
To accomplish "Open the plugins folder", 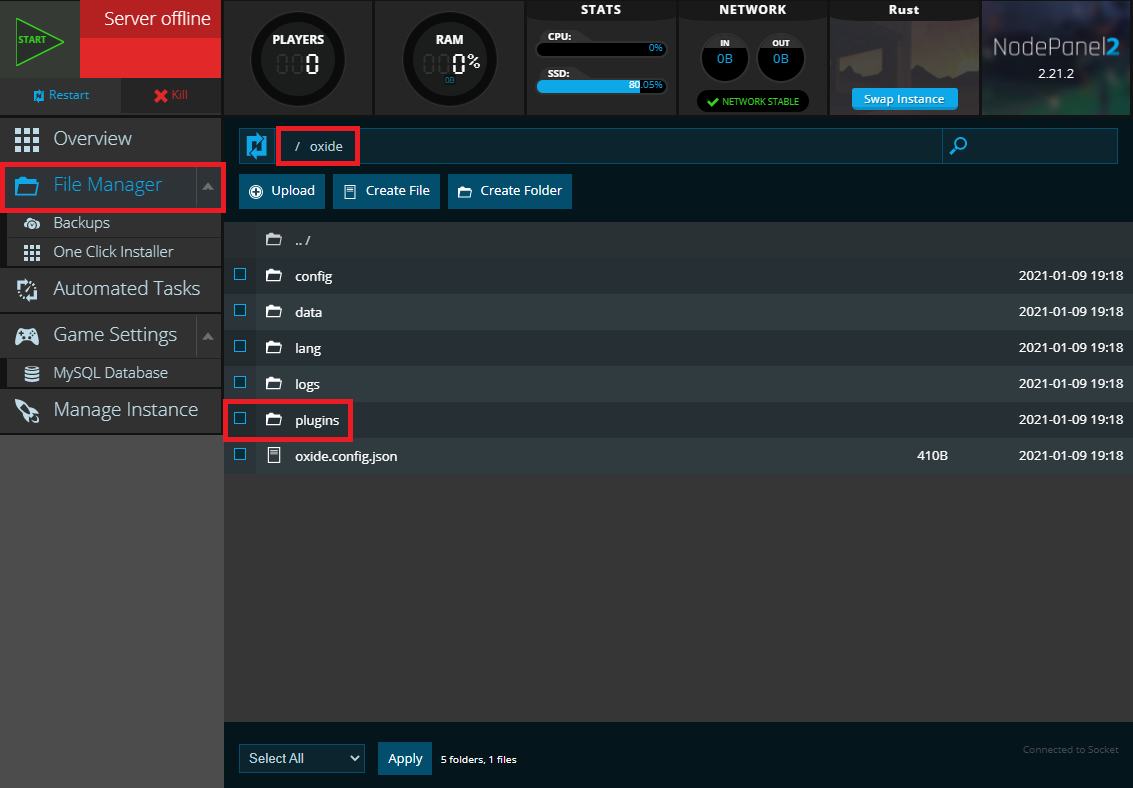I will (x=317, y=421).
